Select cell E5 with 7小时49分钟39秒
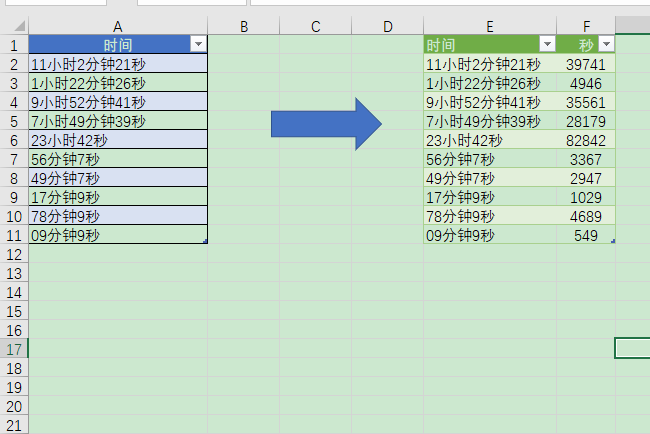The height and width of the screenshot is (434, 650). pyautogui.click(x=490, y=121)
